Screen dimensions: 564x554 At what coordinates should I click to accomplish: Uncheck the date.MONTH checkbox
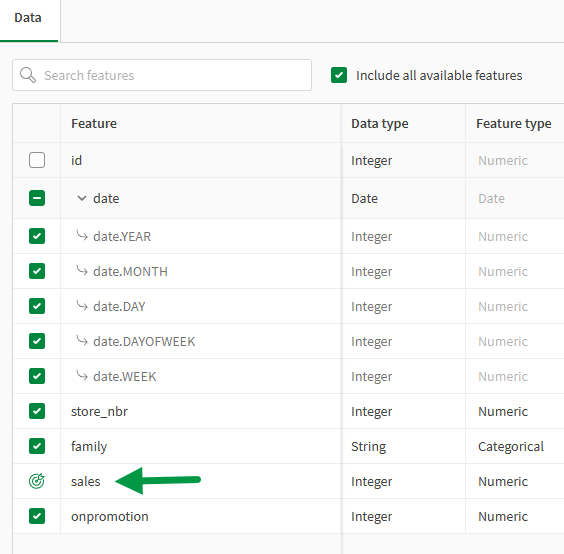[37, 271]
